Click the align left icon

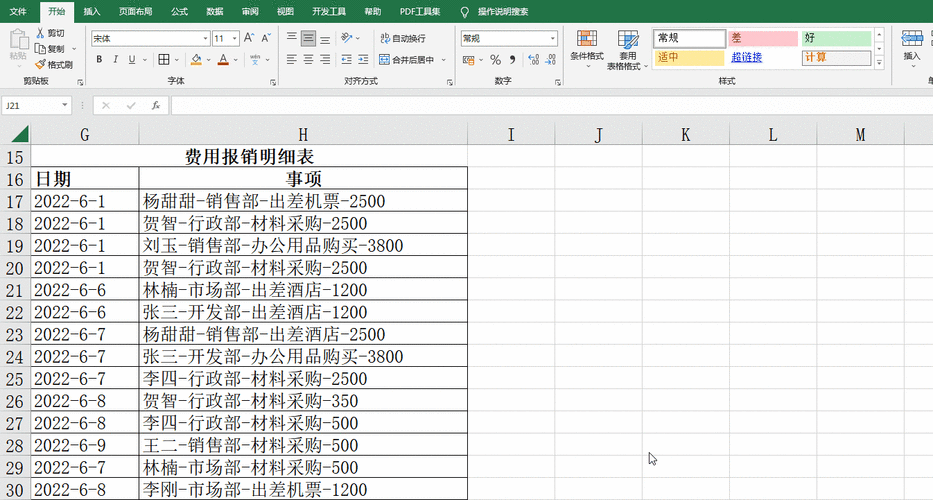point(292,60)
